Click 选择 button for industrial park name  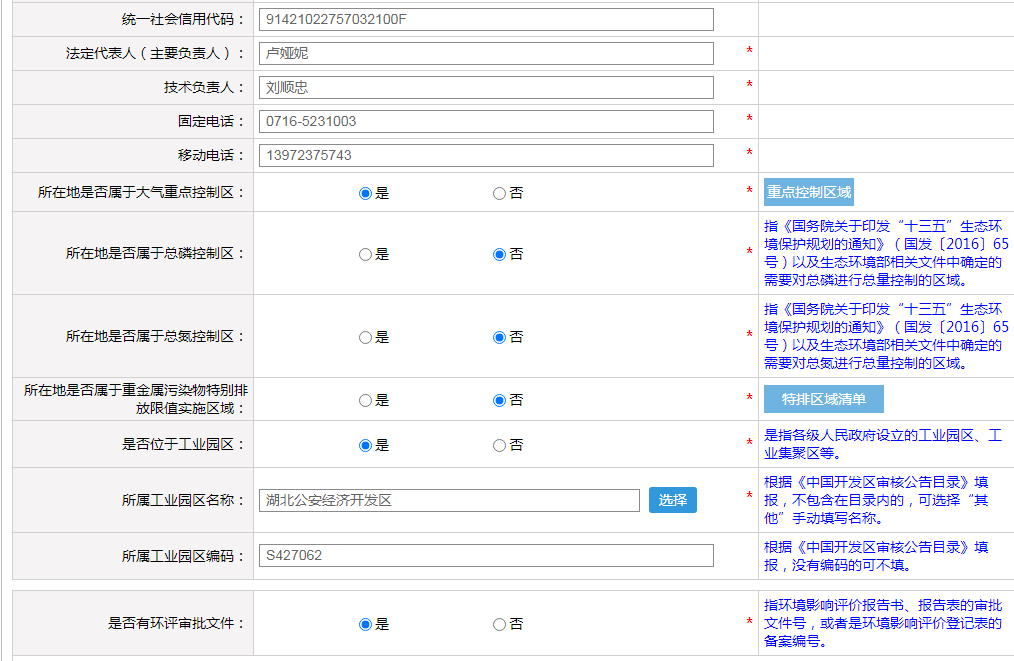tap(672, 500)
